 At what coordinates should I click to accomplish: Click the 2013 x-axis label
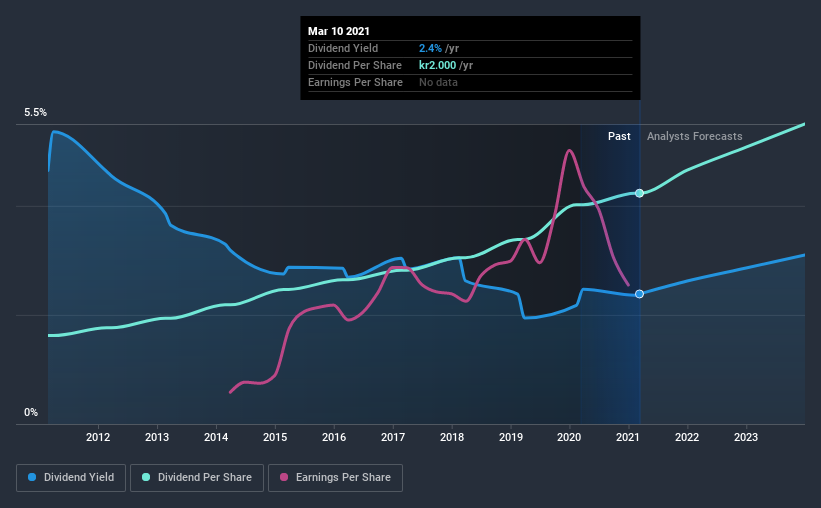[157, 437]
